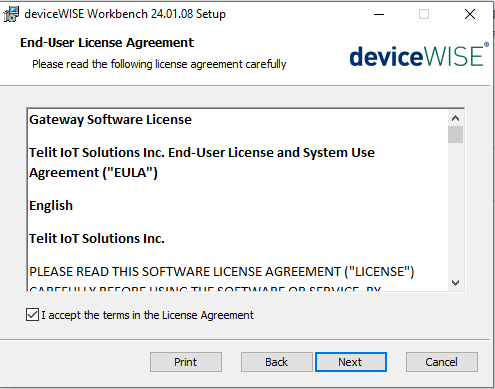The image size is (495, 389).
Task: Click the 'Gateway Software License' heading text
Action: point(110,120)
